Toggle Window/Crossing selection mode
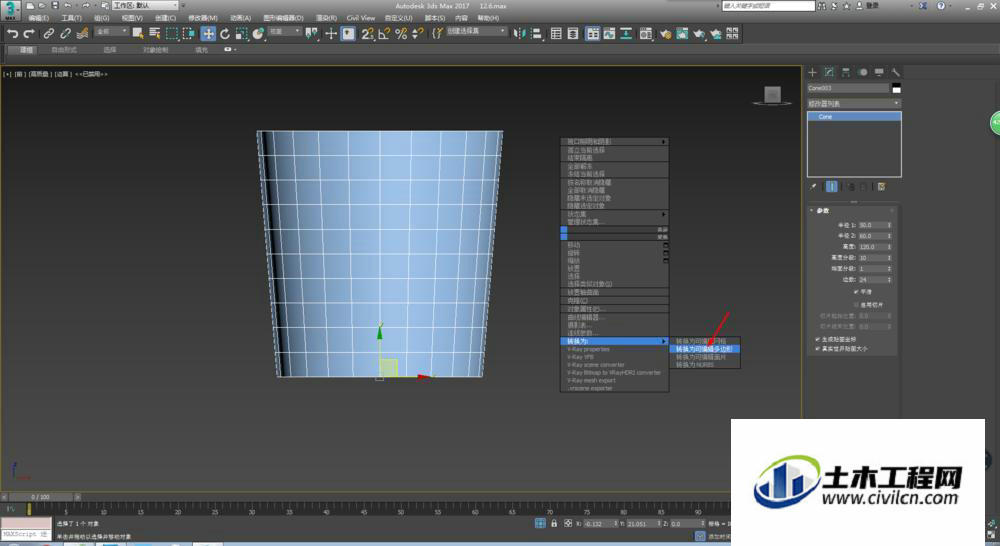The width and height of the screenshot is (1000, 546). [189, 34]
